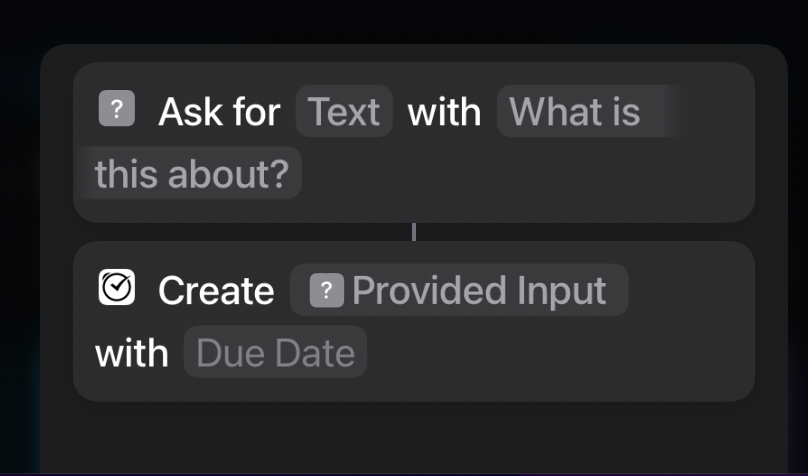The height and width of the screenshot is (476, 808).
Task: Click blank space right of "What is"
Action: click(x=715, y=112)
